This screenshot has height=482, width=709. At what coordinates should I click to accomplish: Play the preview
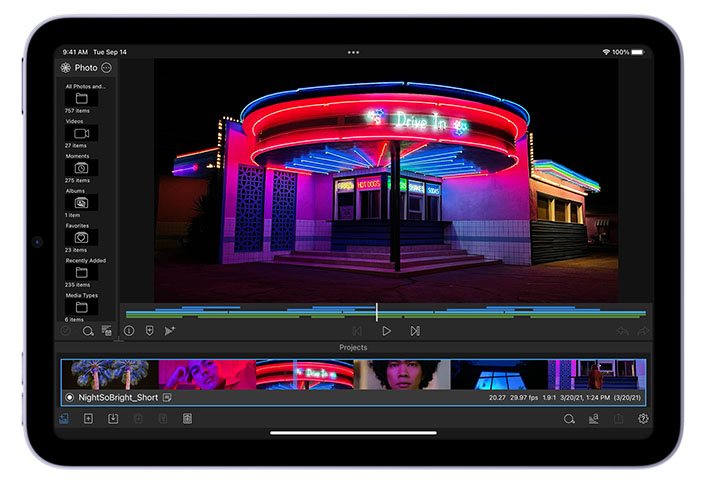point(386,331)
